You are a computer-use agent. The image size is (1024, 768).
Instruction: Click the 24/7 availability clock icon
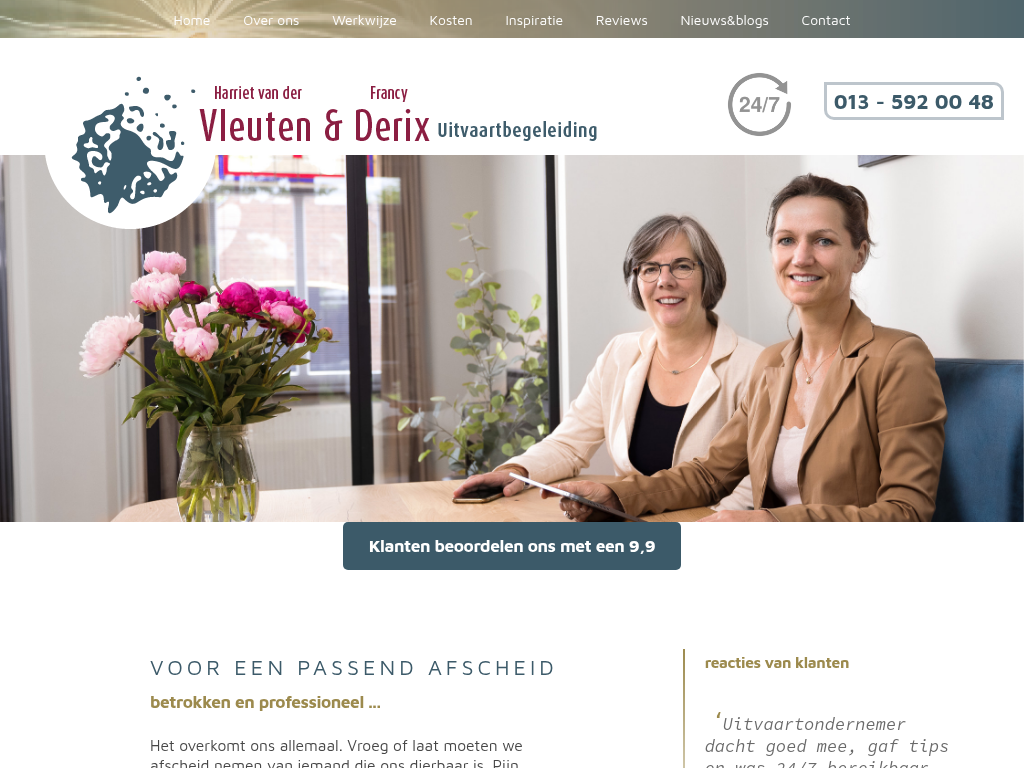click(759, 104)
